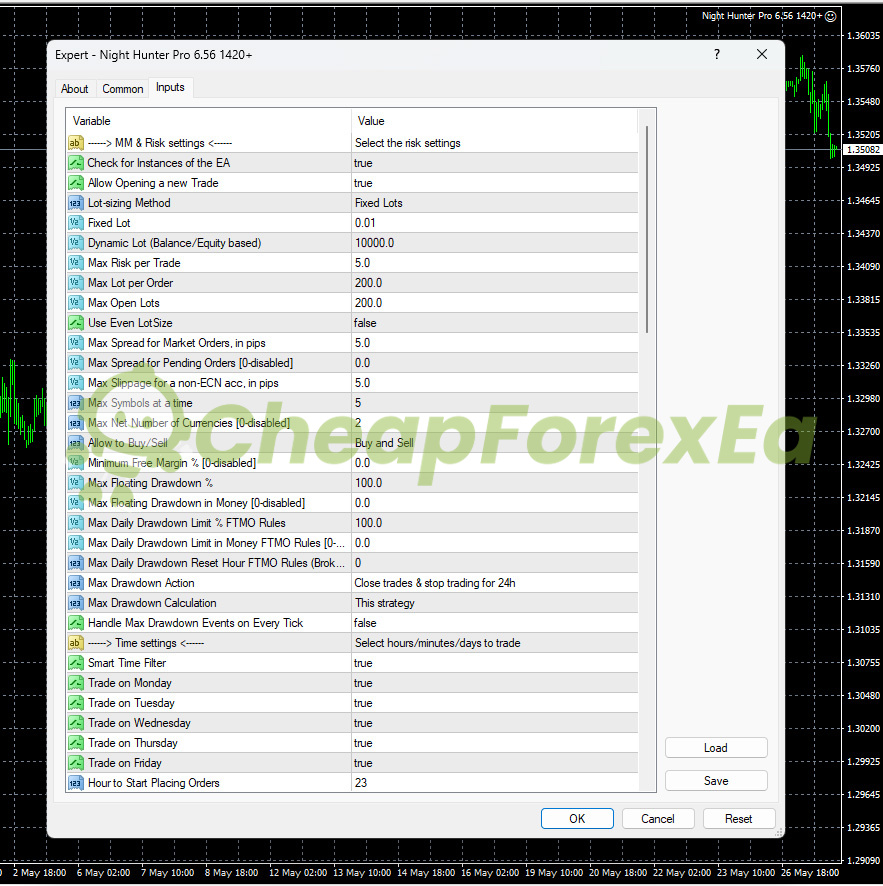Click the icon beside Max Daily Drawdown Reset Hour

76,563
